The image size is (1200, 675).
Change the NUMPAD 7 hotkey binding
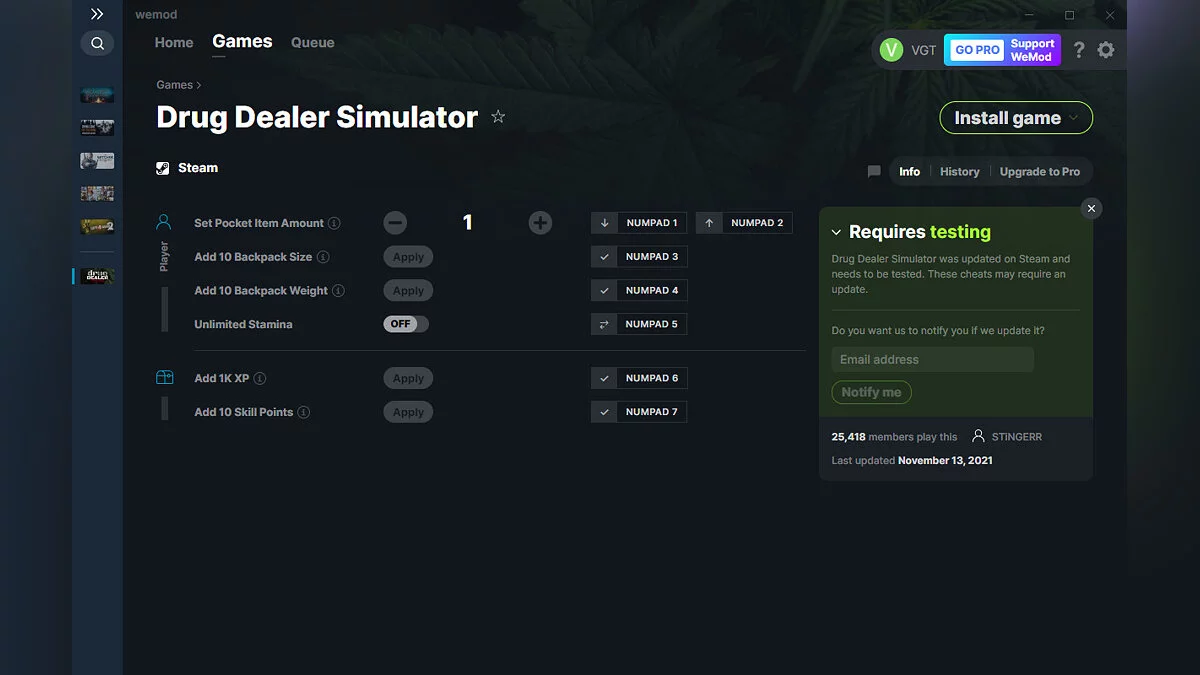[x=652, y=412]
